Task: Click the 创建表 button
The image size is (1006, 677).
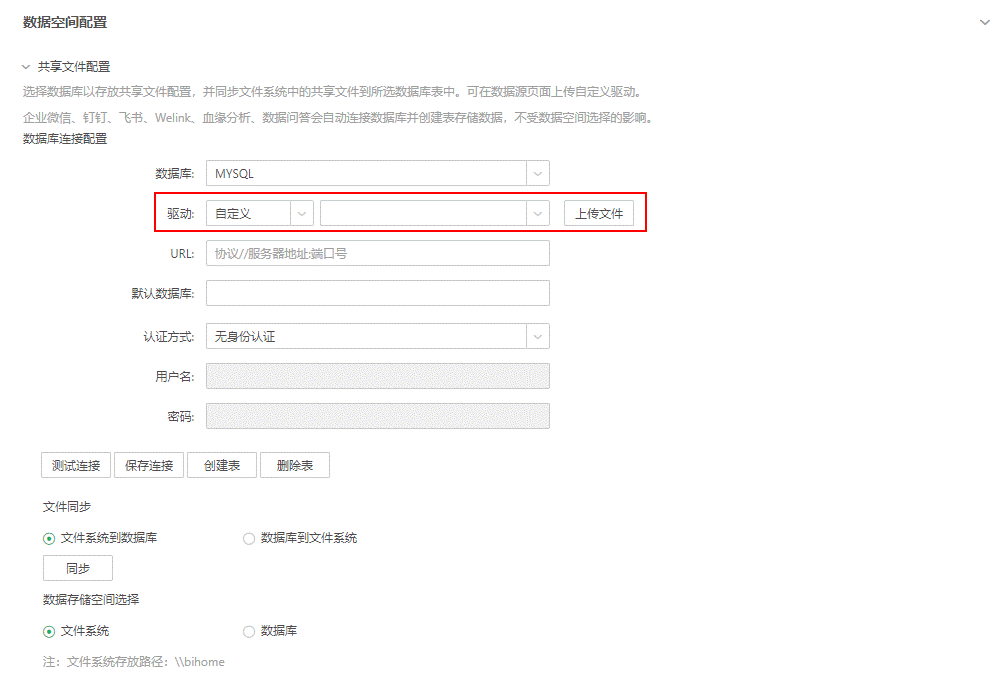Action: (221, 464)
